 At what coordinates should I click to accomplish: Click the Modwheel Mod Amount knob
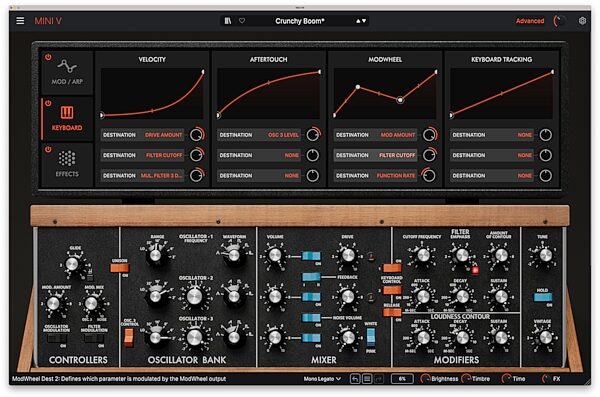click(429, 135)
